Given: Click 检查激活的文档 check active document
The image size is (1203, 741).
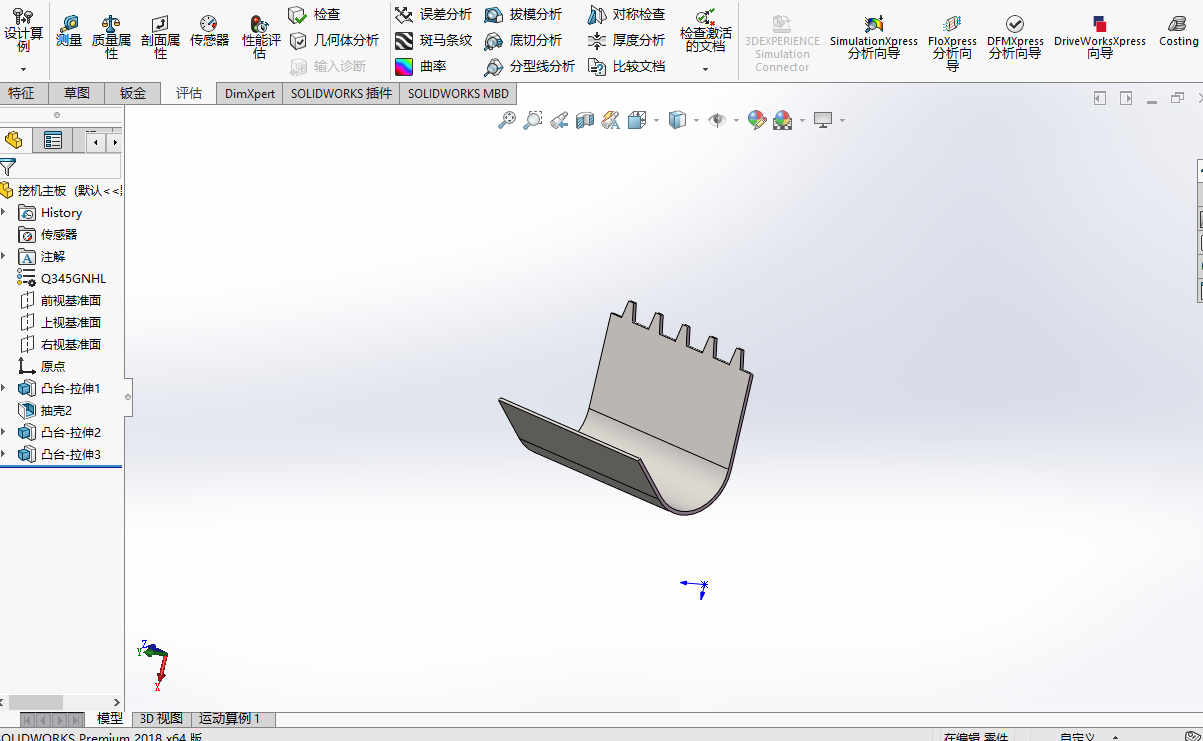Looking at the screenshot, I should click(705, 31).
